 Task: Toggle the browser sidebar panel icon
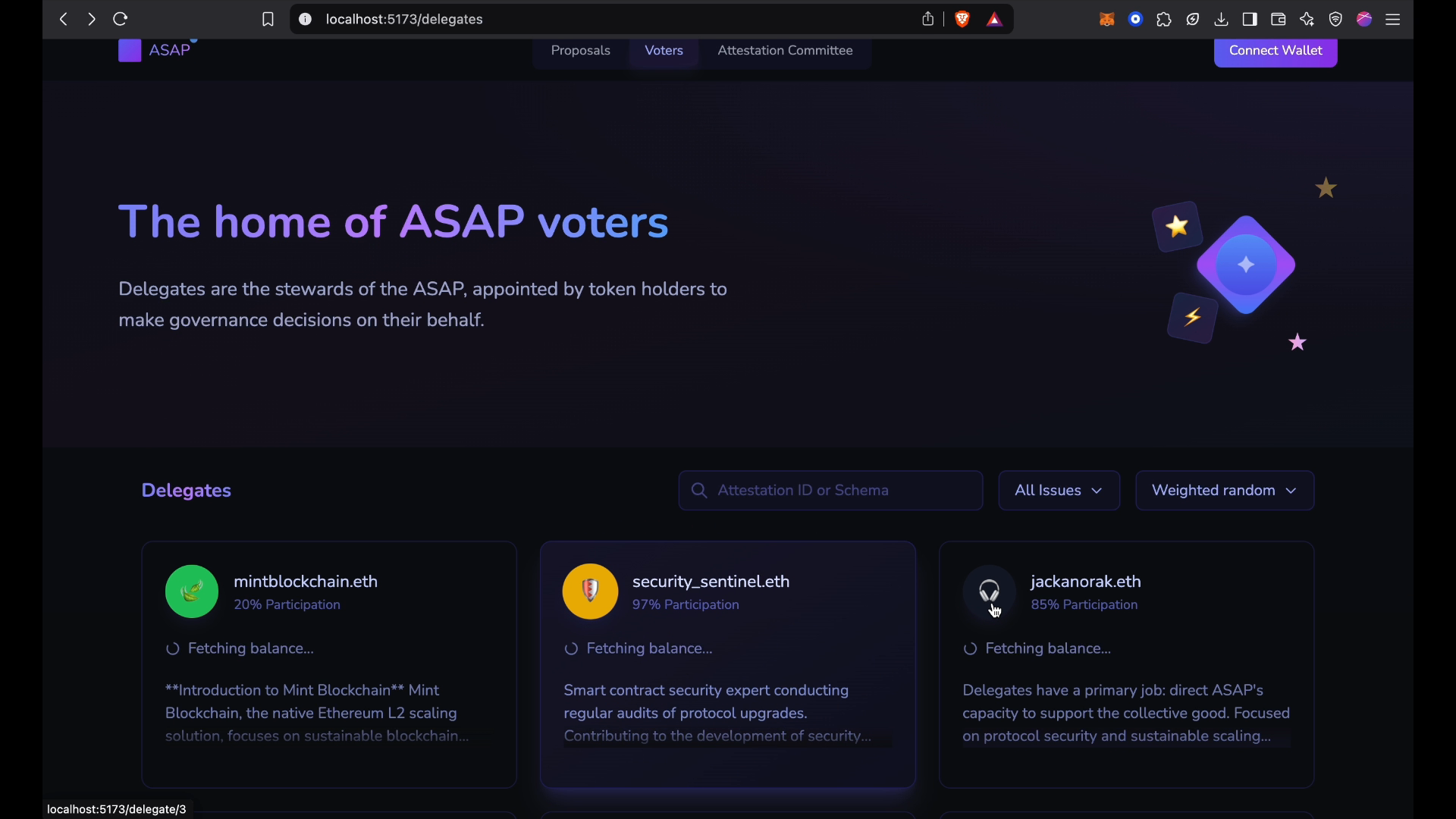(x=1250, y=20)
